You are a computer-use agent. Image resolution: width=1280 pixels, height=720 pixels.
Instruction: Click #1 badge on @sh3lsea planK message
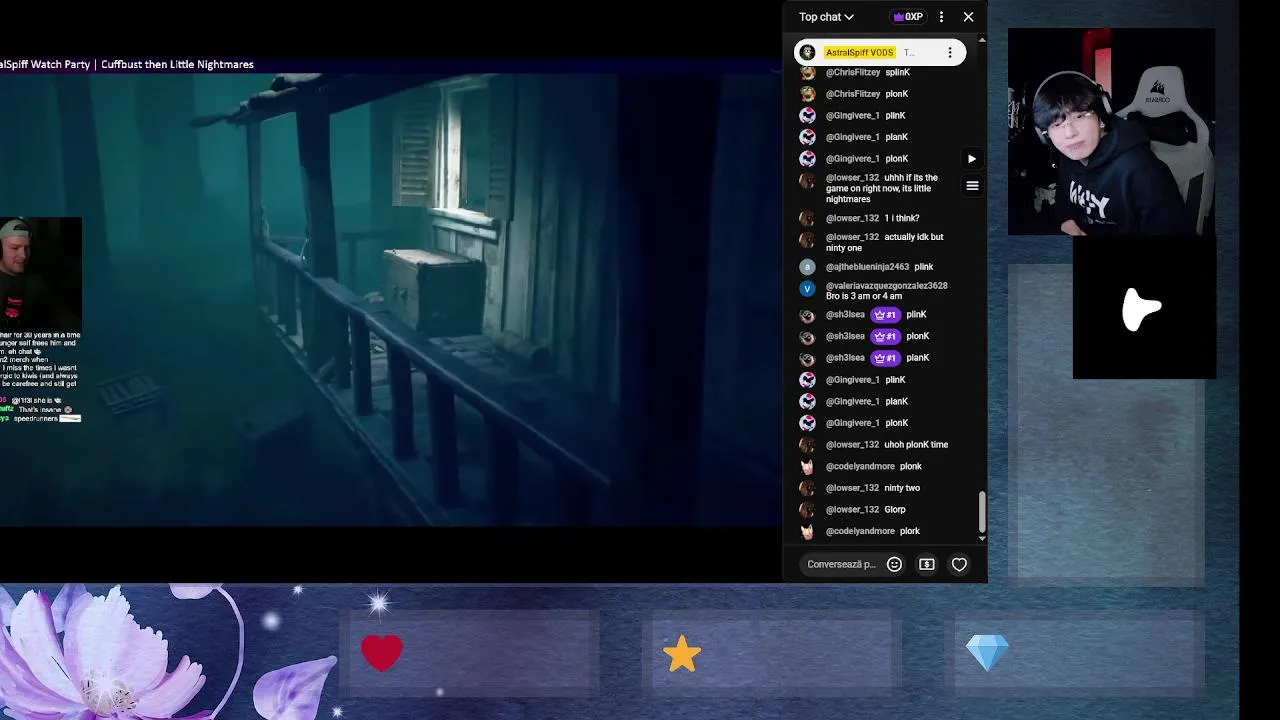[884, 358]
